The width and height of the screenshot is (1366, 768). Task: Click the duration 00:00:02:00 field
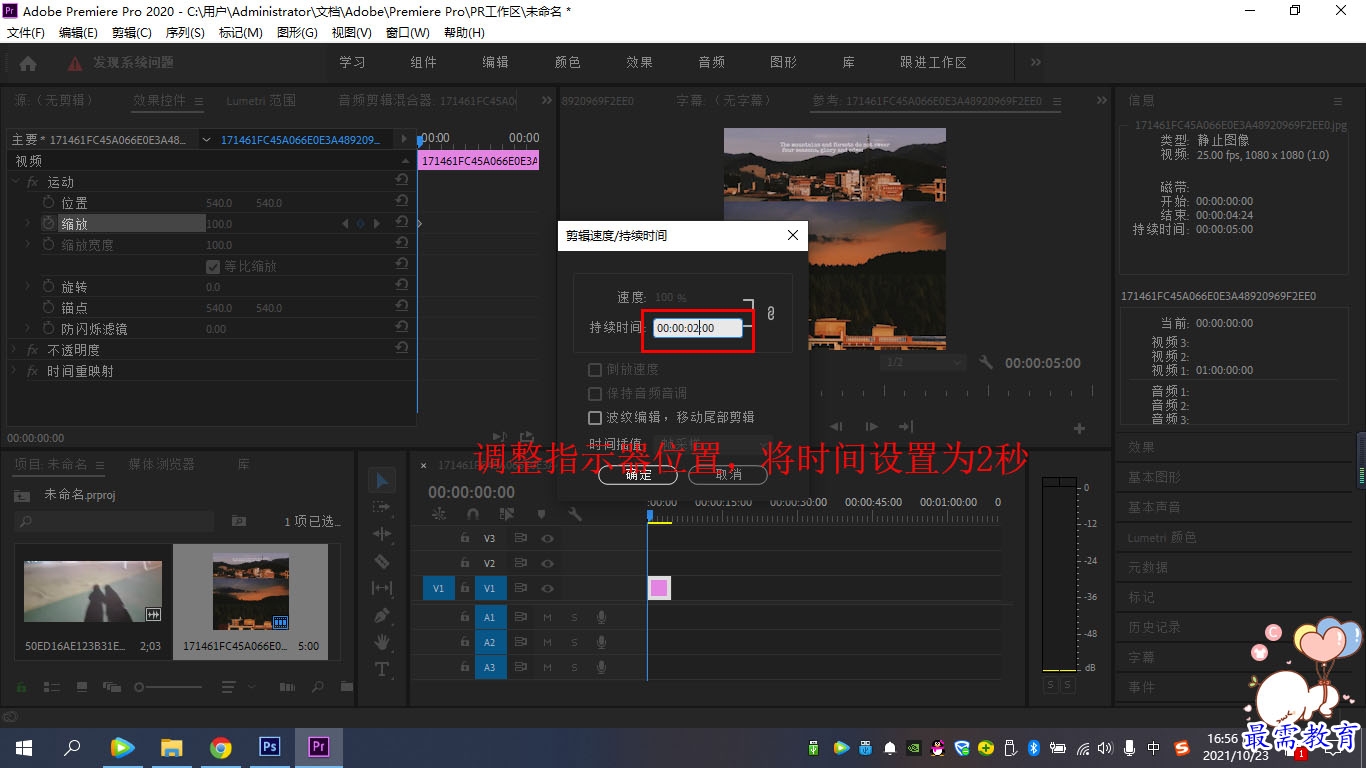click(x=698, y=328)
